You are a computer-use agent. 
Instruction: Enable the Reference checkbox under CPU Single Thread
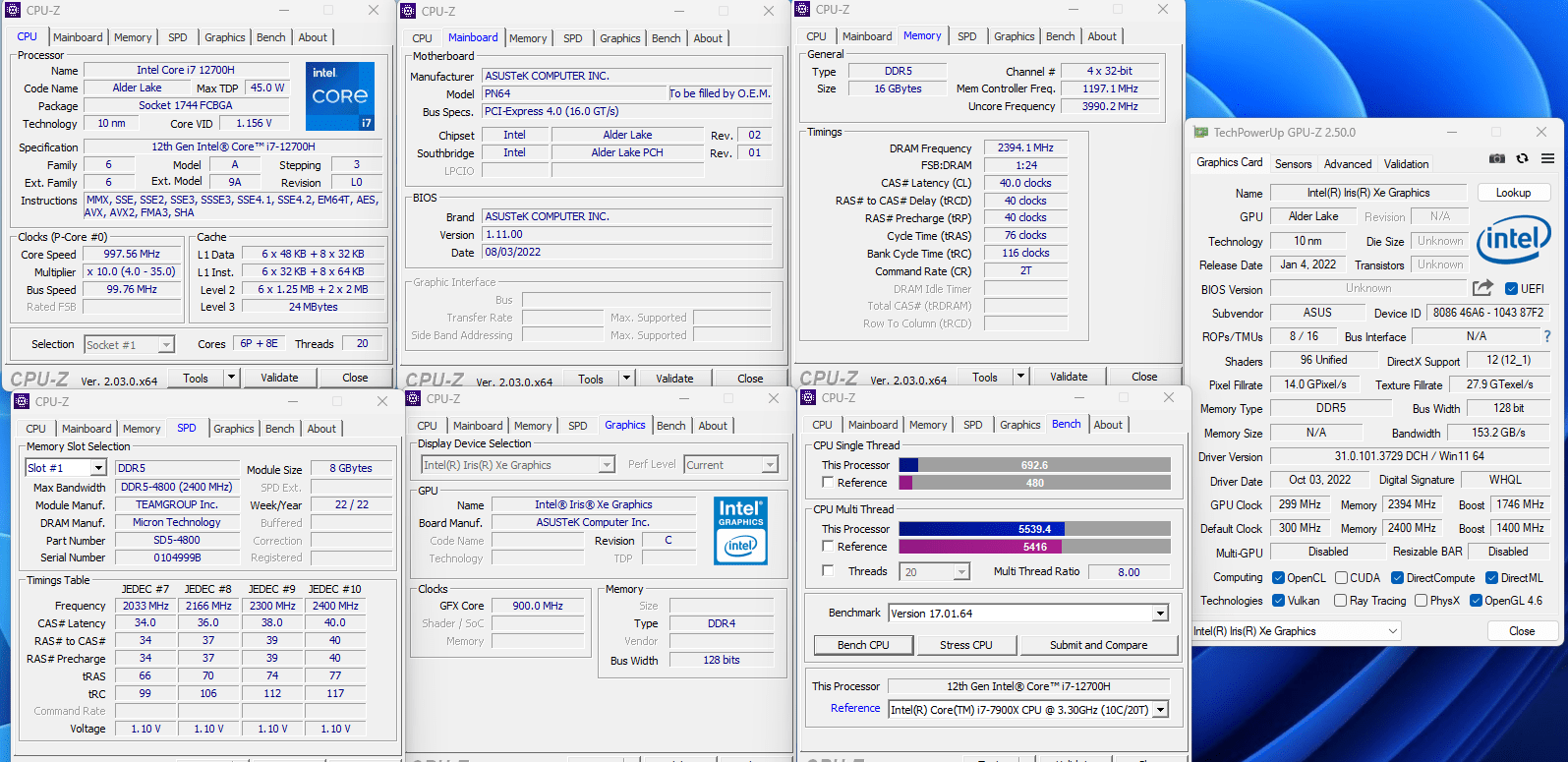click(x=828, y=482)
